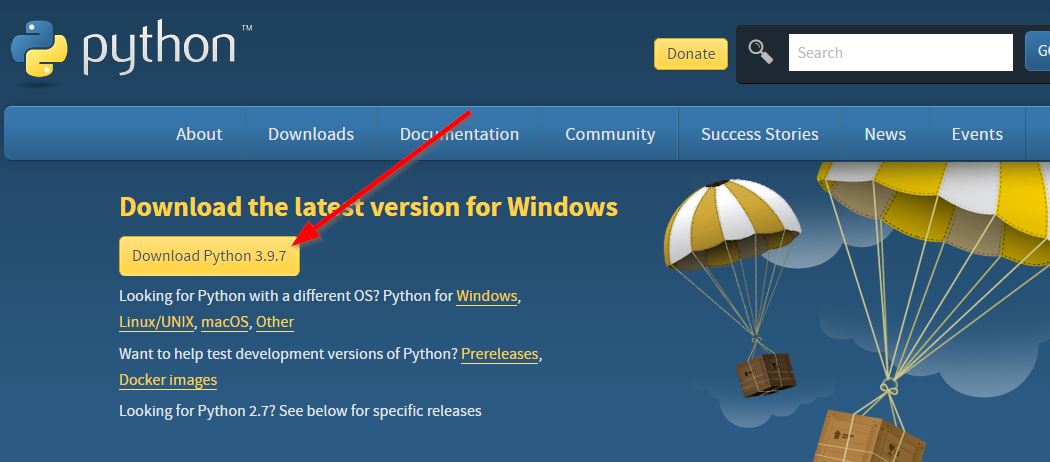
Task: Follow the Other OS link
Action: click(275, 322)
